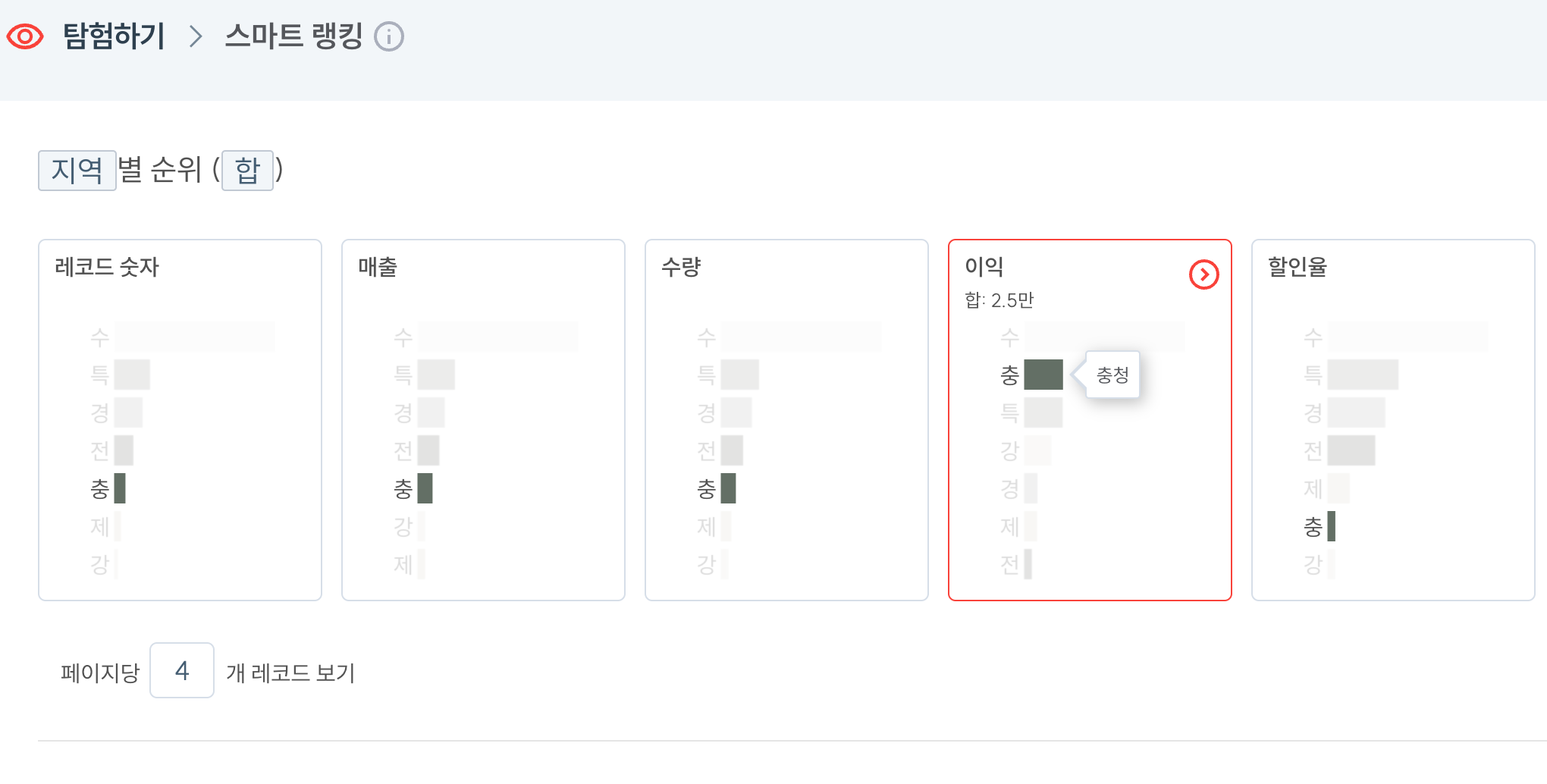Click the 특 bar in 레코드 숫자 card
Image resolution: width=1547 pixels, height=784 pixels.
(x=132, y=375)
